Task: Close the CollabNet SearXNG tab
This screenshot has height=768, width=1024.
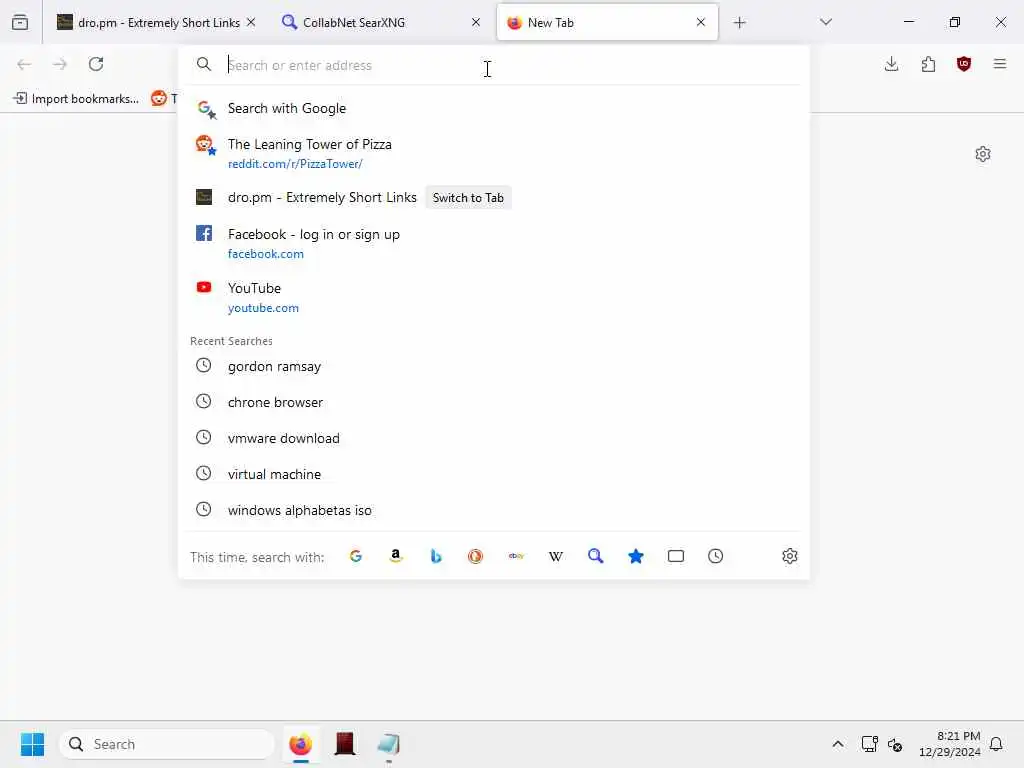Action: point(476,22)
